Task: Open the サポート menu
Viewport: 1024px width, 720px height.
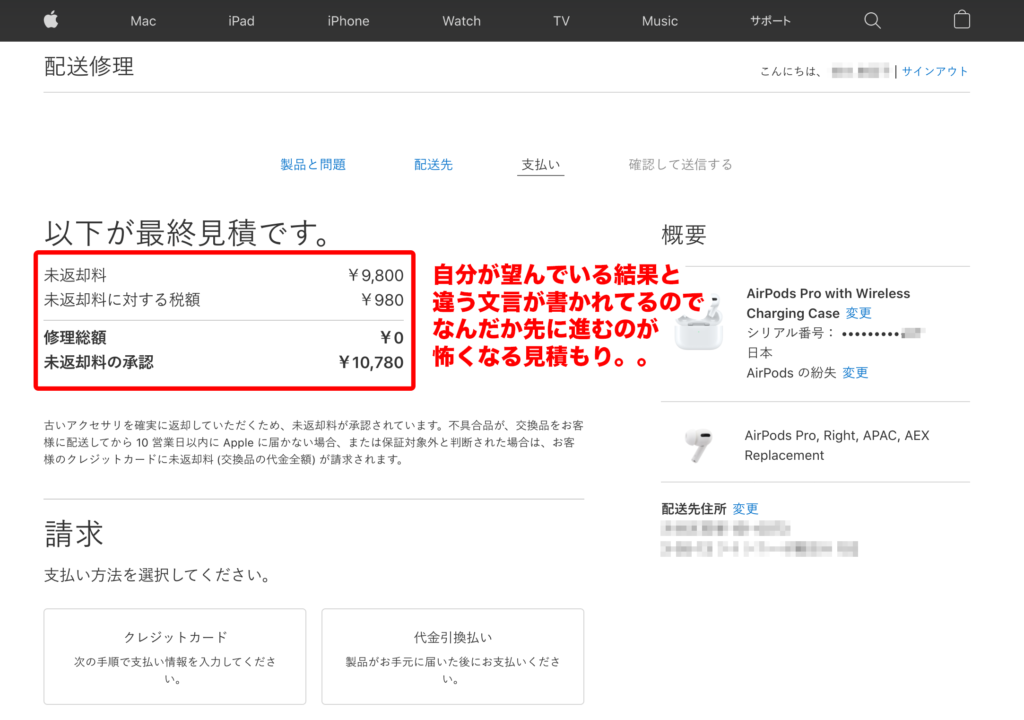Action: [x=770, y=21]
